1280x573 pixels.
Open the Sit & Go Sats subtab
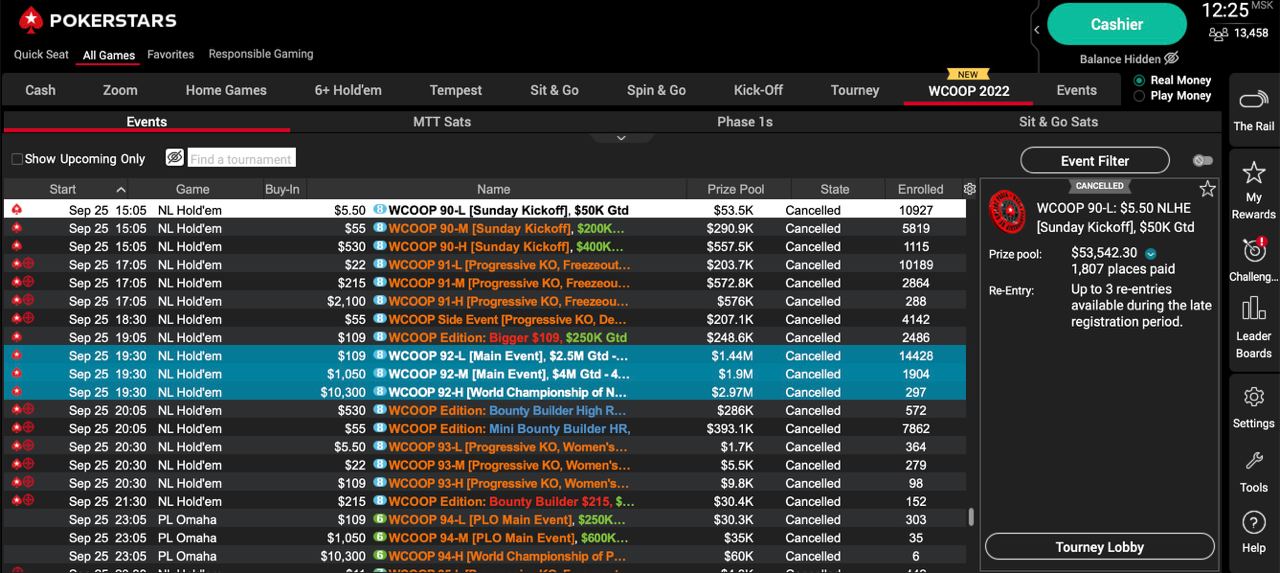point(1058,122)
